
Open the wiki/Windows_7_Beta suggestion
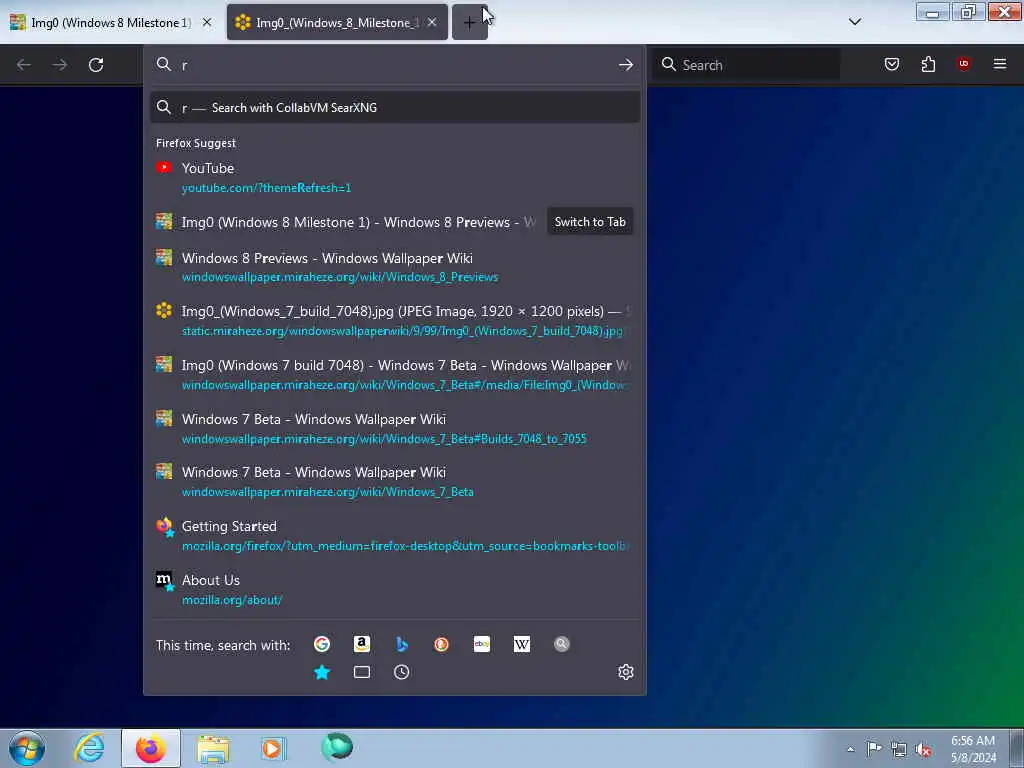click(x=394, y=482)
